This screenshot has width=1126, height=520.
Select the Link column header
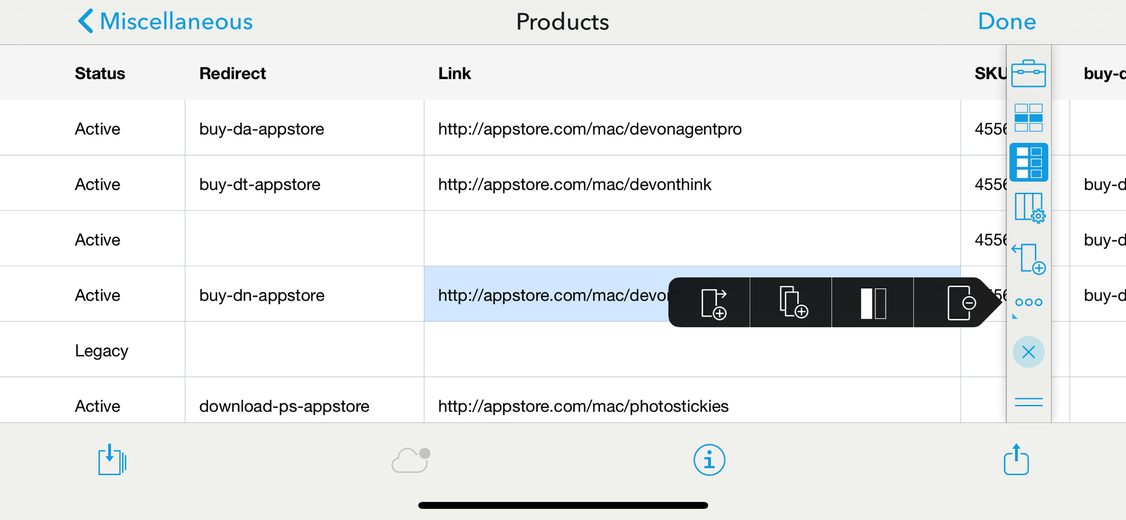(x=455, y=73)
